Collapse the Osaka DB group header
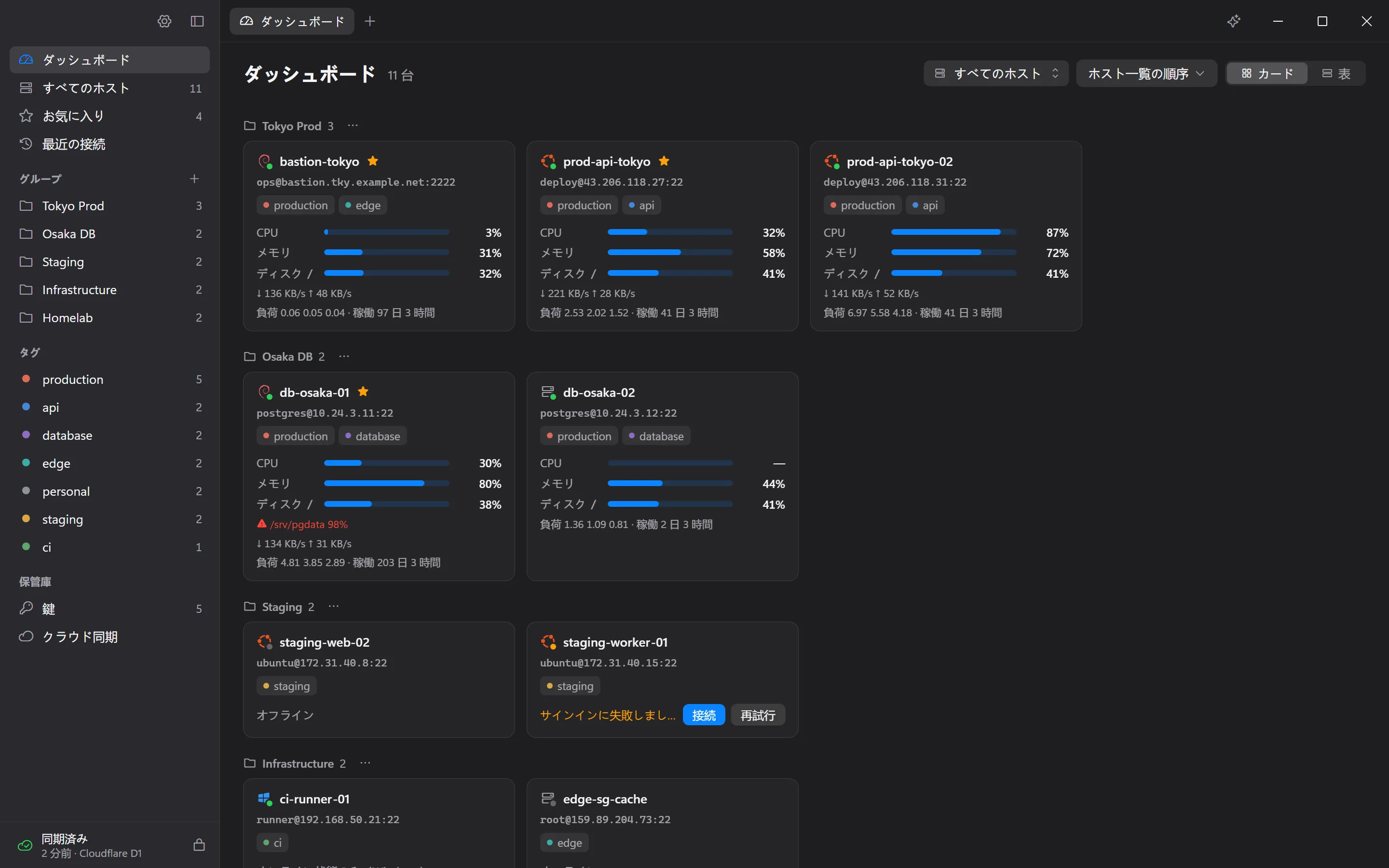This screenshot has height=868, width=1389. coord(284,356)
